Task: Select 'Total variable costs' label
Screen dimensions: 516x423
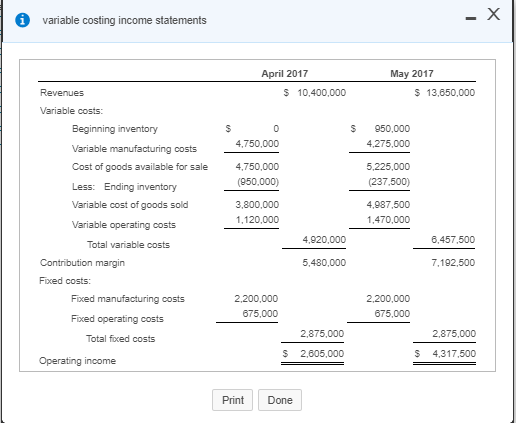Action: [x=128, y=245]
